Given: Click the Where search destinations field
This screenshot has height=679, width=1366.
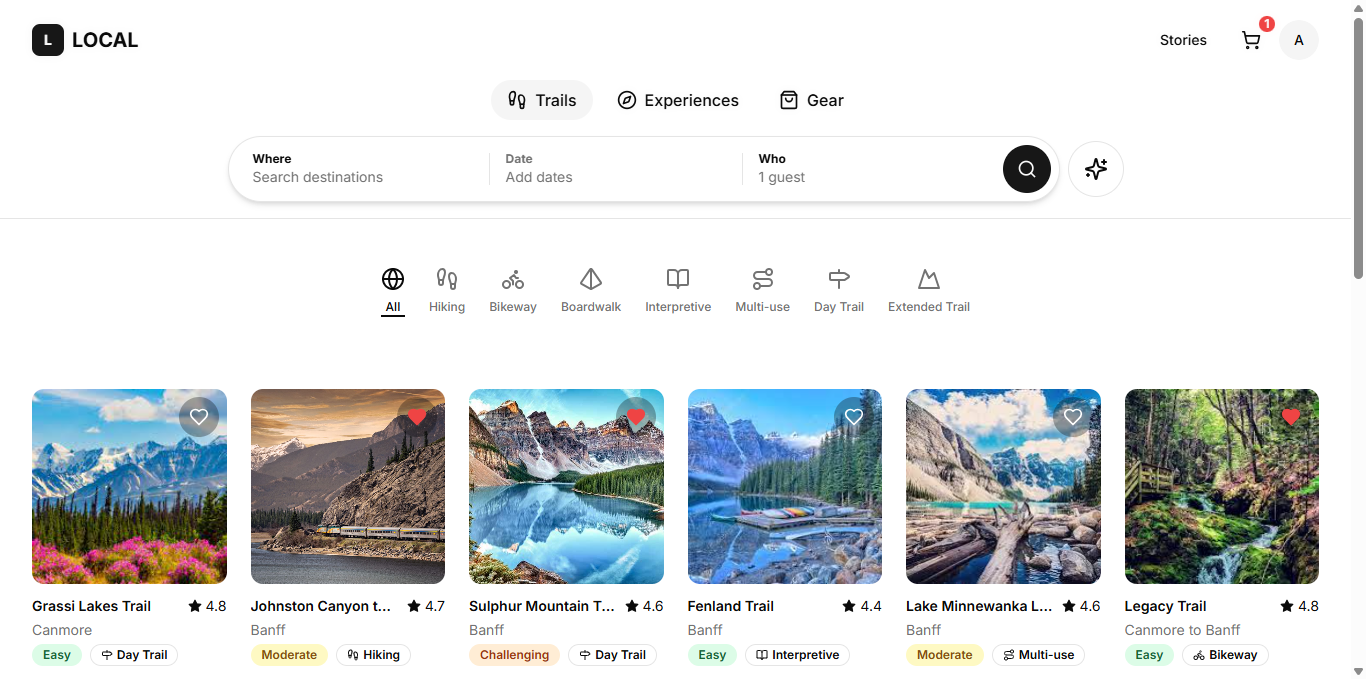Looking at the screenshot, I should [360, 169].
